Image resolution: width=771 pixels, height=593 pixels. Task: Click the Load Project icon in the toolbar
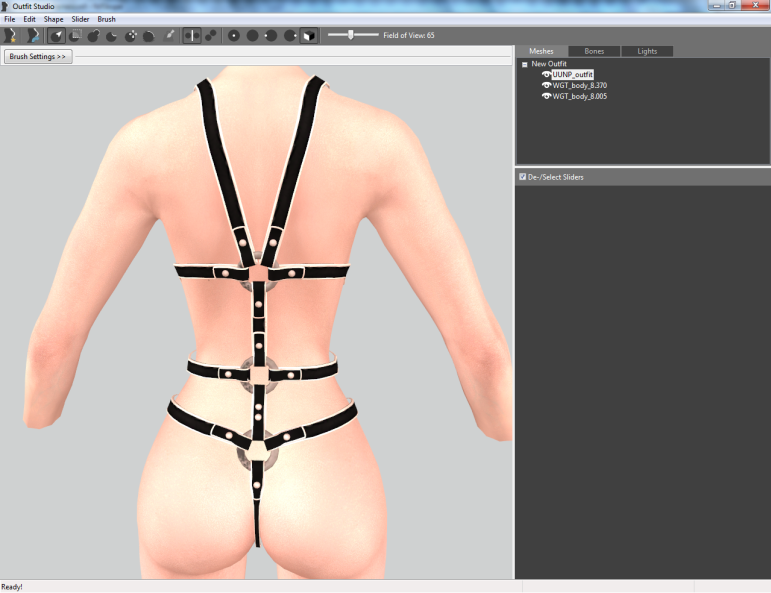click(x=33, y=35)
